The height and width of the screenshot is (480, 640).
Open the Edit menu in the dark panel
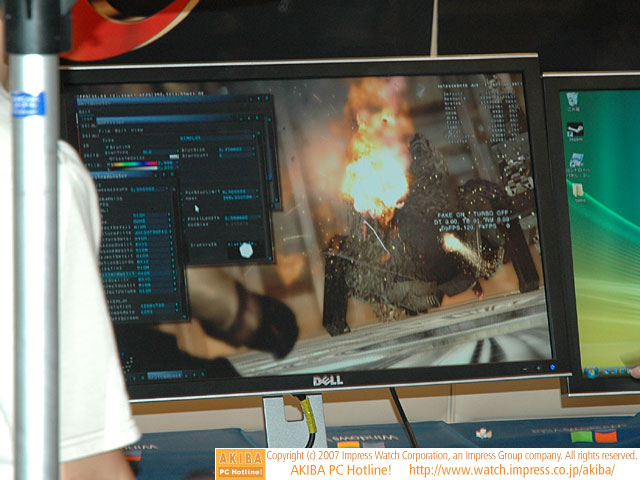pos(118,129)
